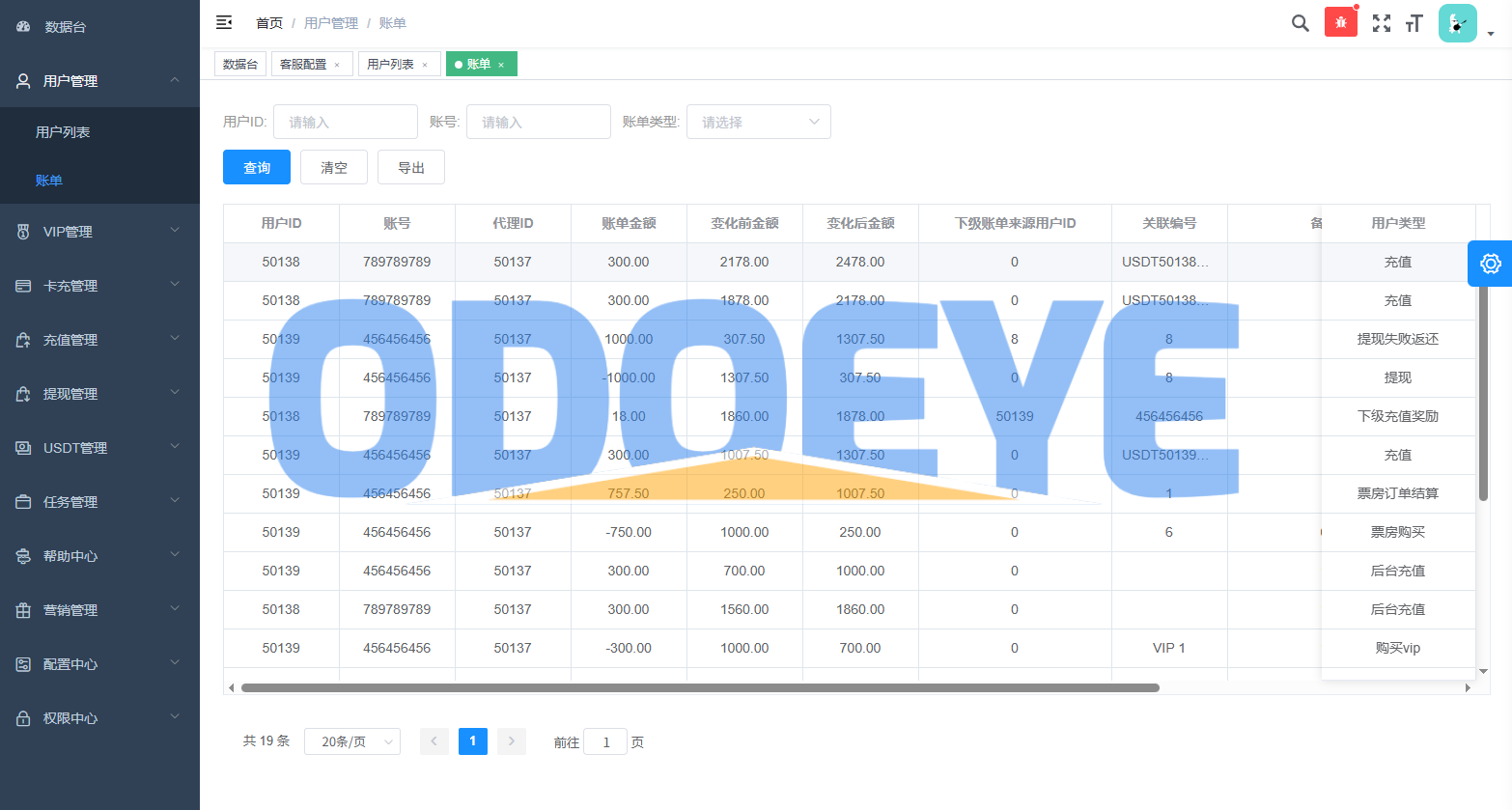Click the search magnifier icon
The image size is (1512, 810).
1300,23
